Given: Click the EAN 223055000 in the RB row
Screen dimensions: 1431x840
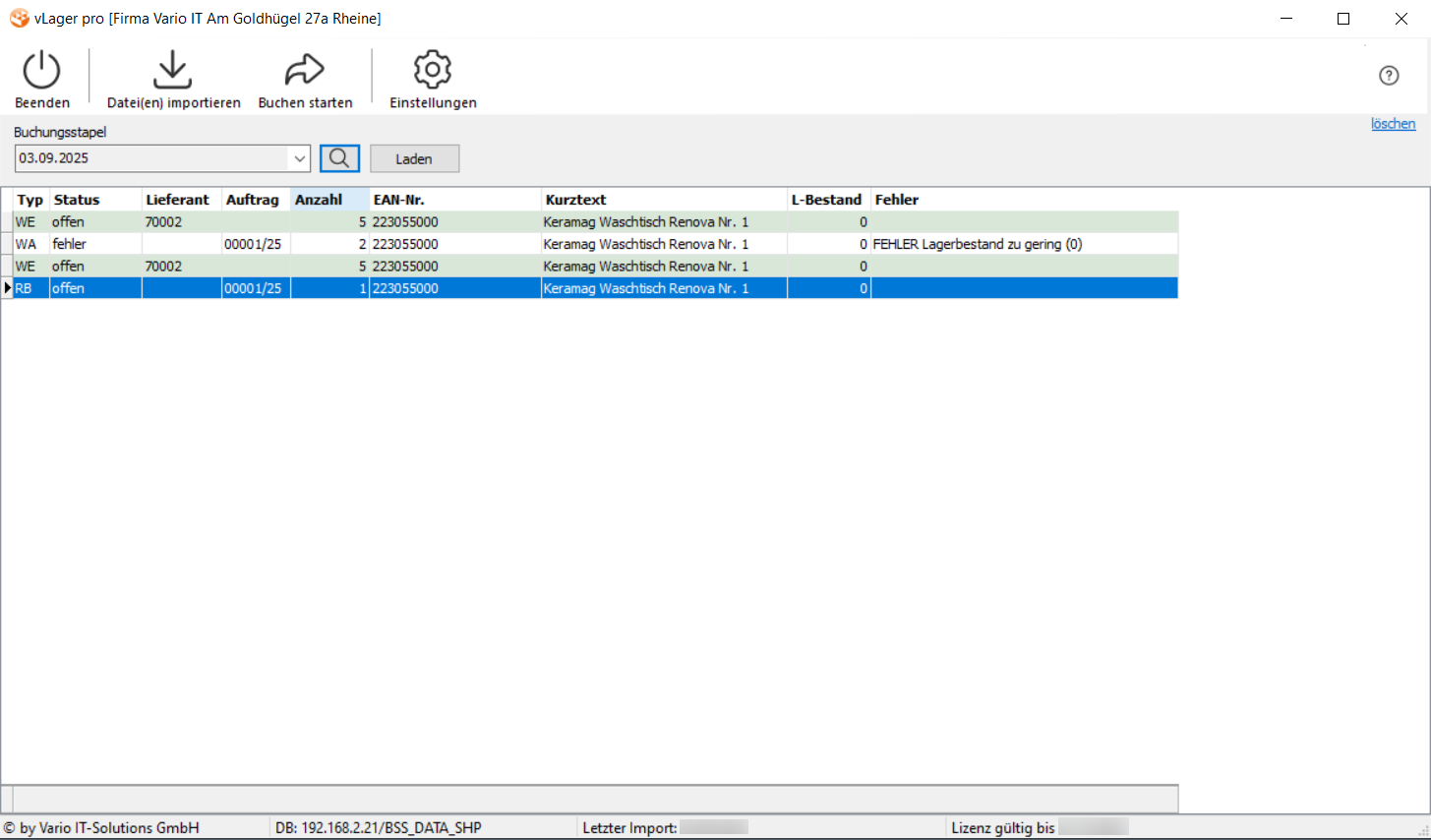Looking at the screenshot, I should coord(455,288).
